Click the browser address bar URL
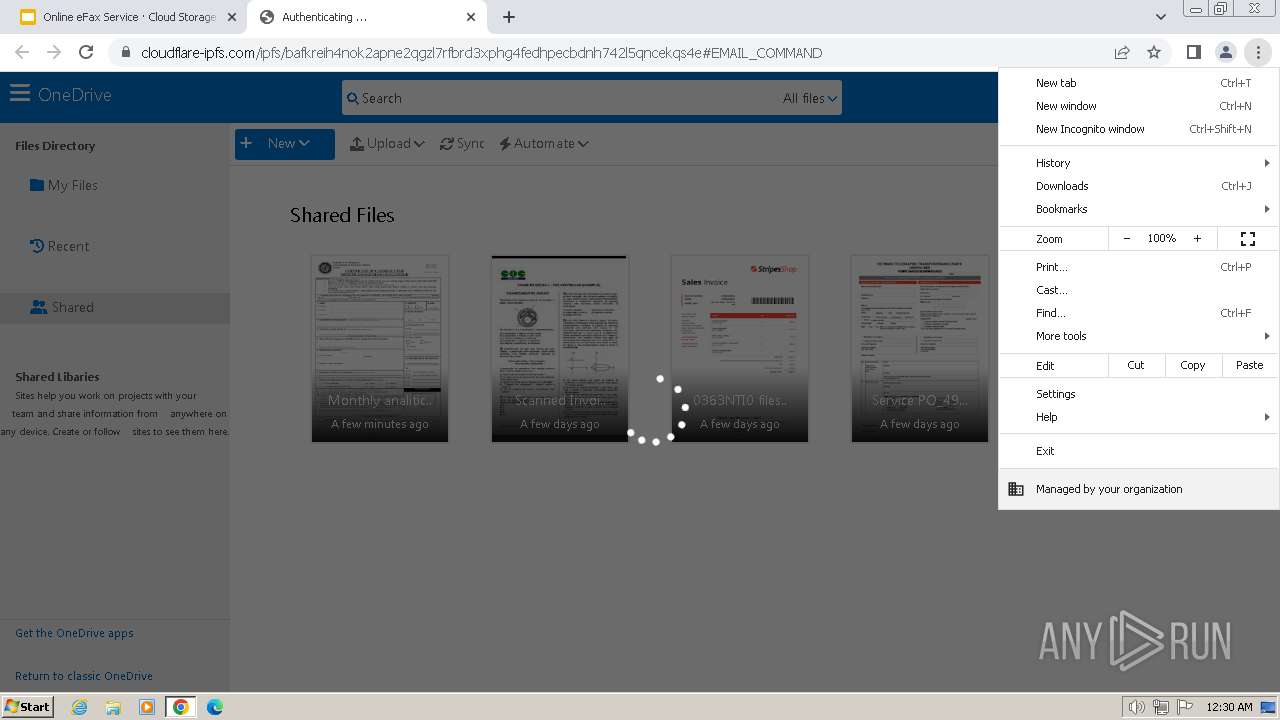 coord(481,53)
